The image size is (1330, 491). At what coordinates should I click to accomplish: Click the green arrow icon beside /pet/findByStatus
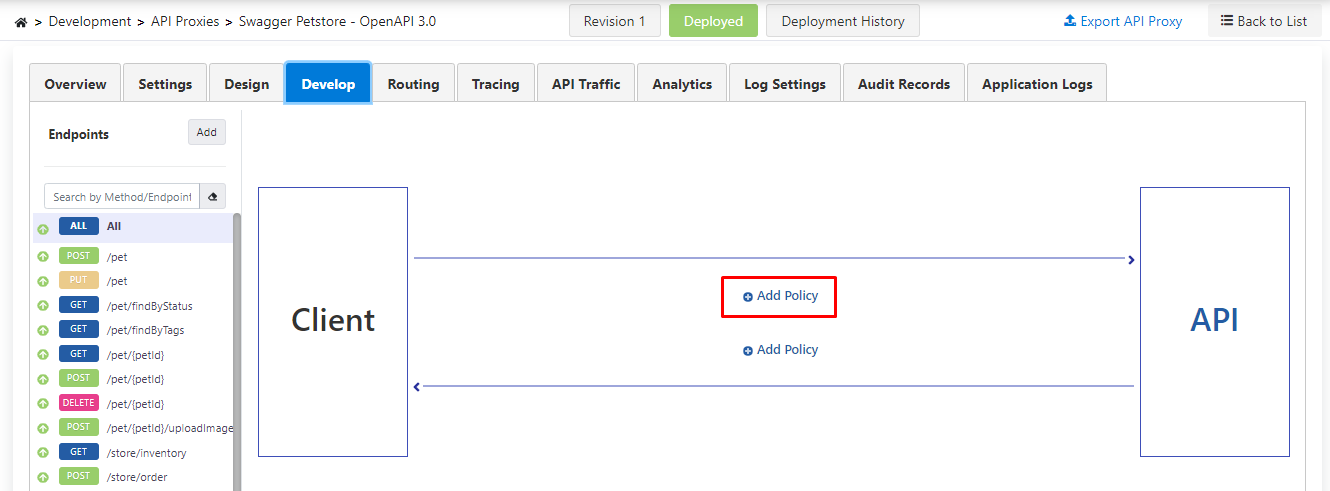(43, 306)
